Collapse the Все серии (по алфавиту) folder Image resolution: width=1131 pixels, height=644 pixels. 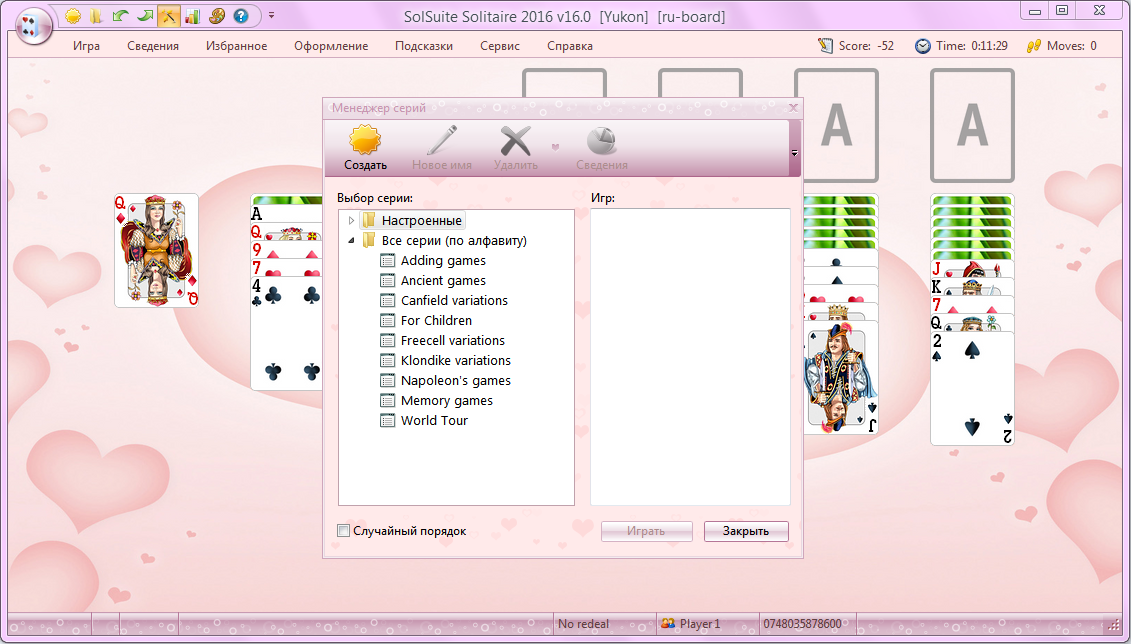pyautogui.click(x=351, y=241)
